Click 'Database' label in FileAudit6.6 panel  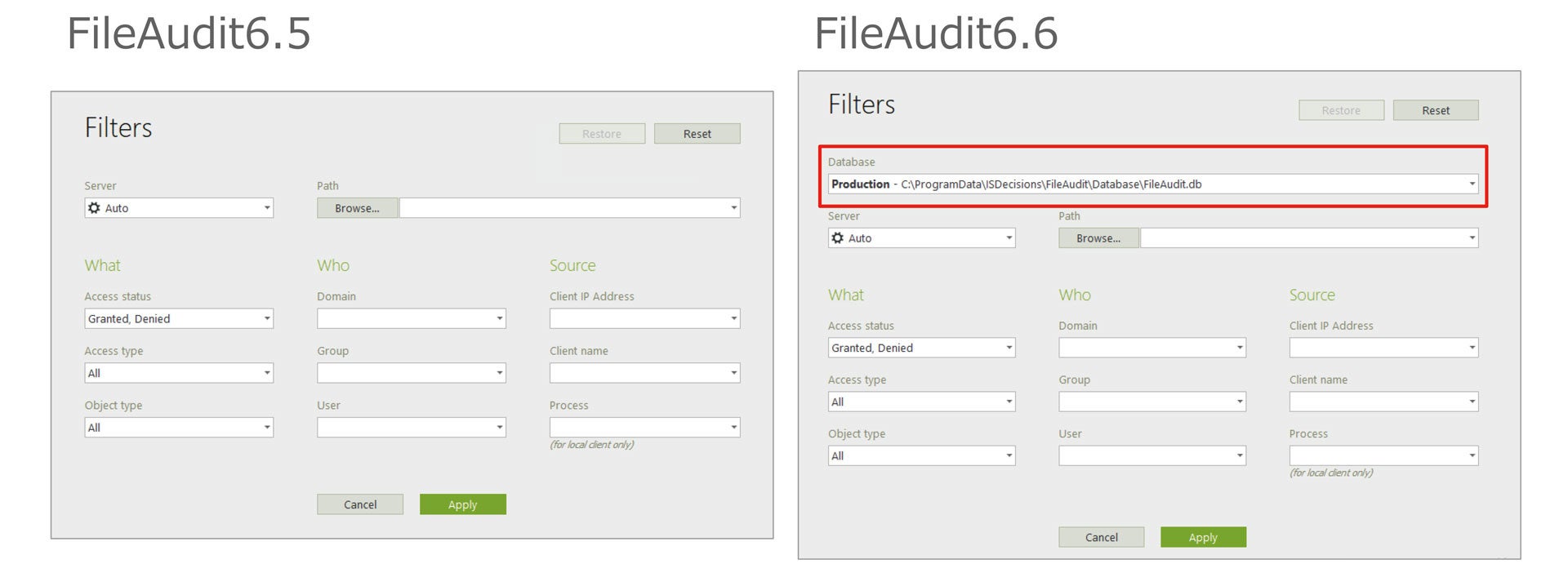[x=851, y=162]
